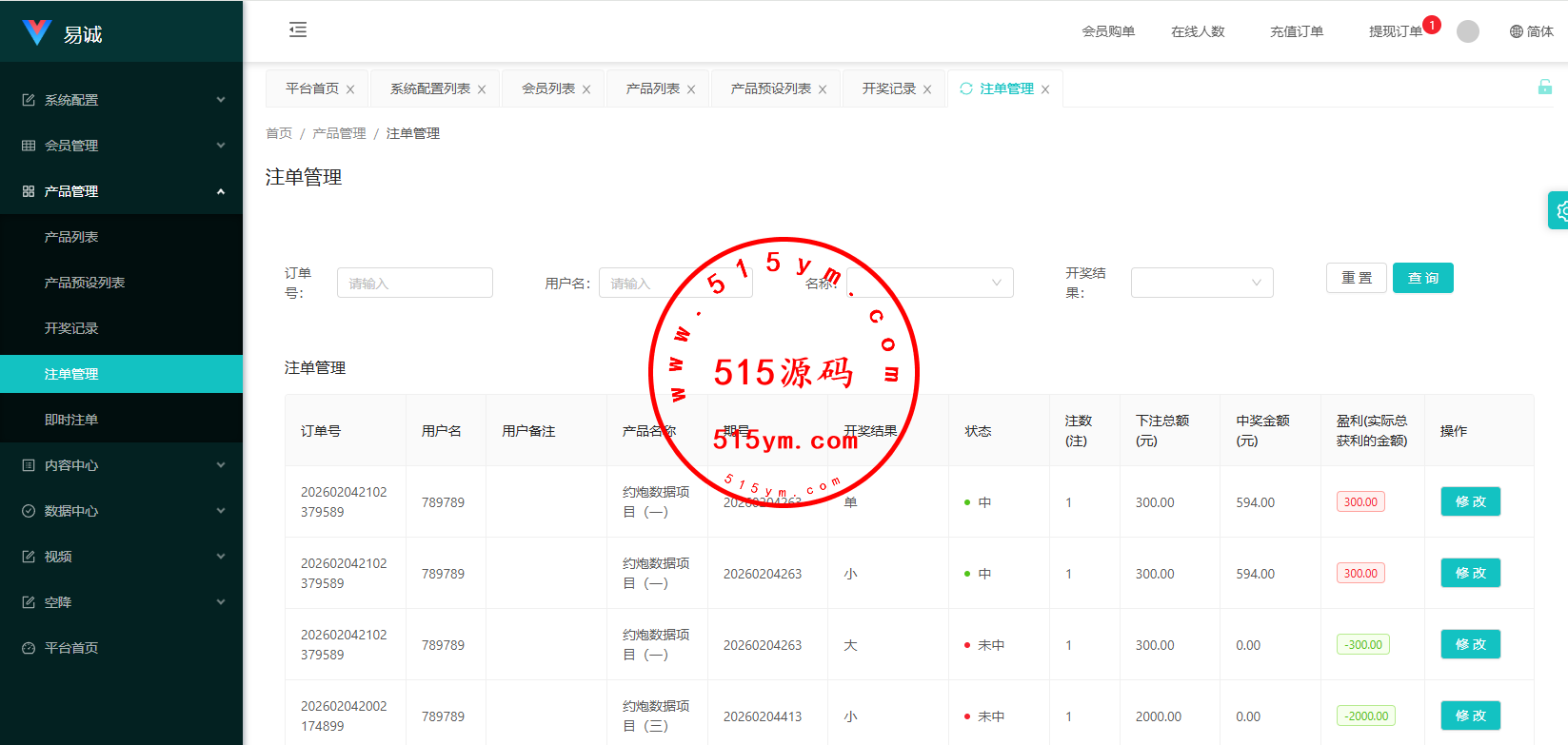Click the language globe icon
Screen dimensions: 1568x745
coord(1517,31)
